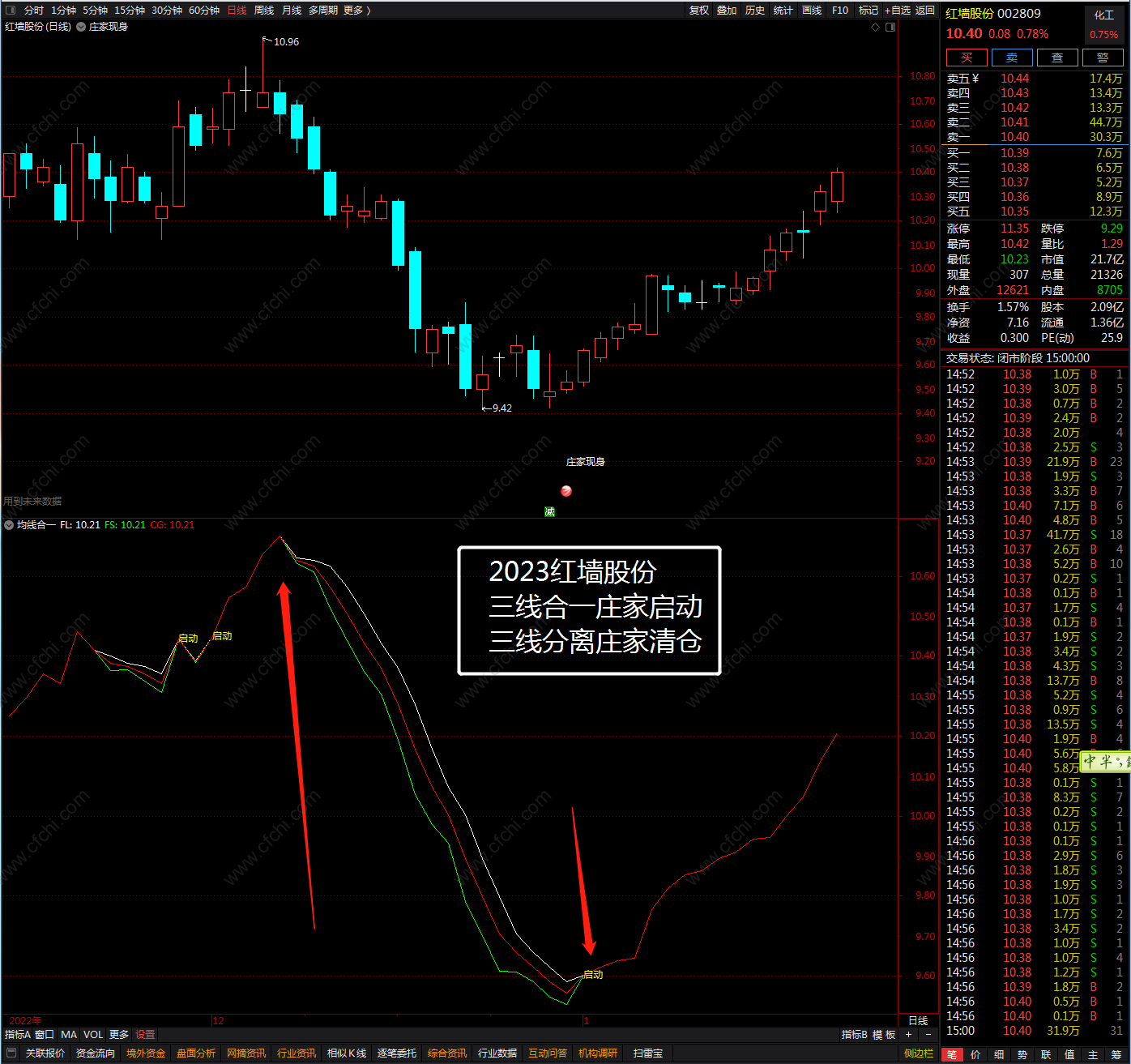Click the panel layout icon before 分时
1131x1064 pixels.
pos(11,11)
